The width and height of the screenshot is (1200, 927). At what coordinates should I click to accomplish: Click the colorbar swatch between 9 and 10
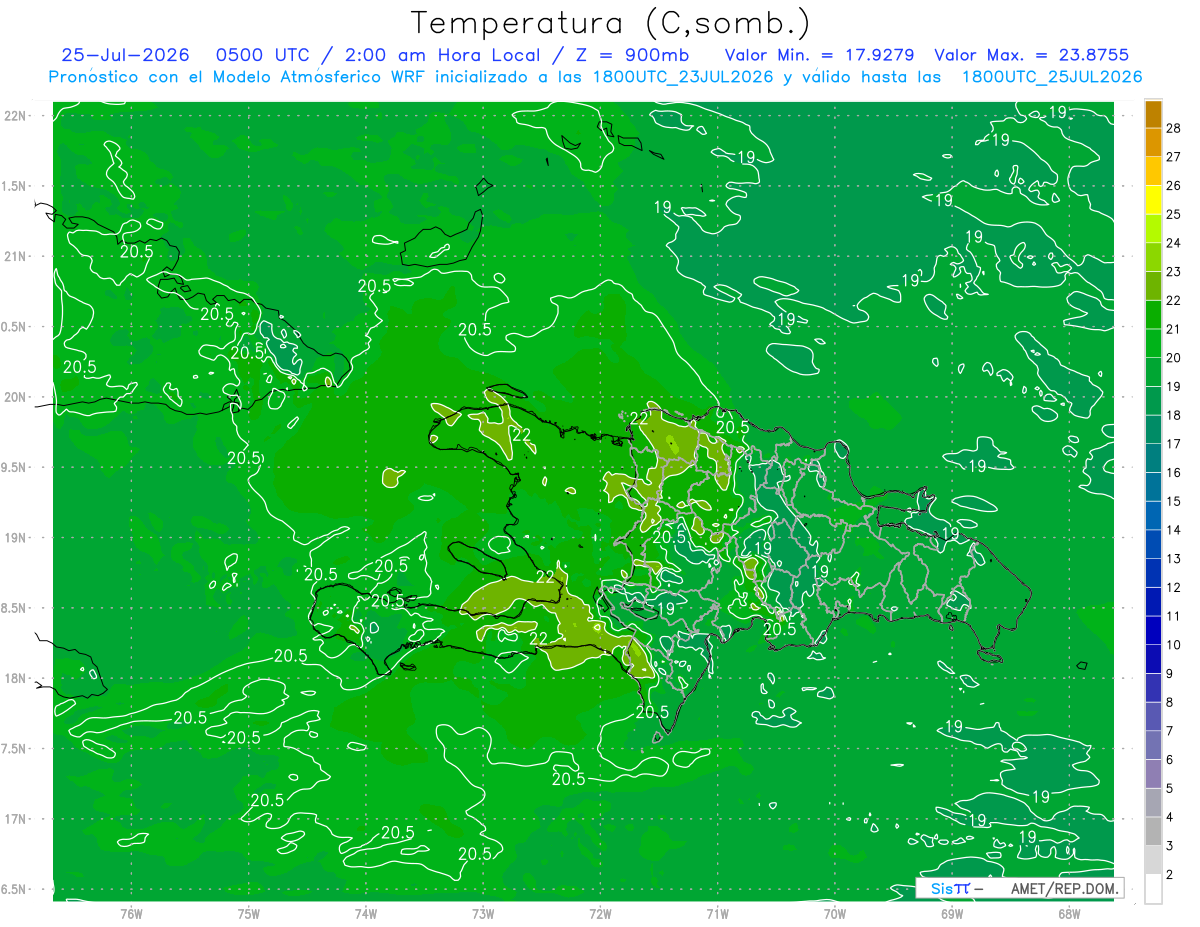[1153, 659]
